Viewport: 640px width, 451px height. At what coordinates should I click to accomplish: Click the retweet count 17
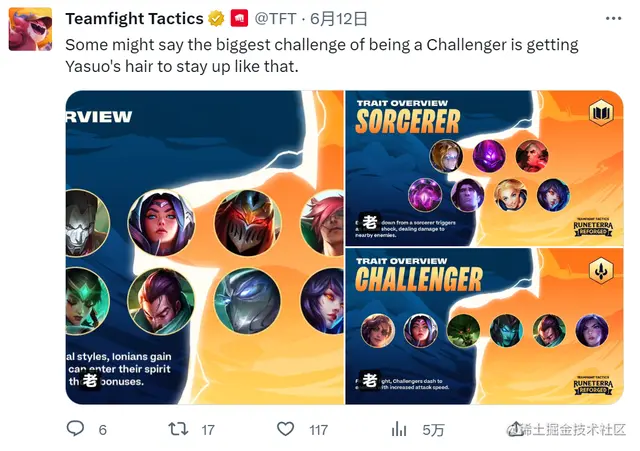208,430
